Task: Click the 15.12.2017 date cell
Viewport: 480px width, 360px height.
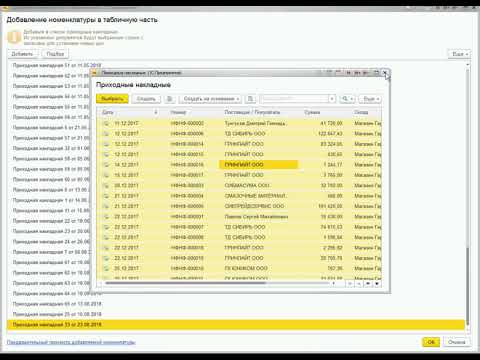Action: [126, 175]
